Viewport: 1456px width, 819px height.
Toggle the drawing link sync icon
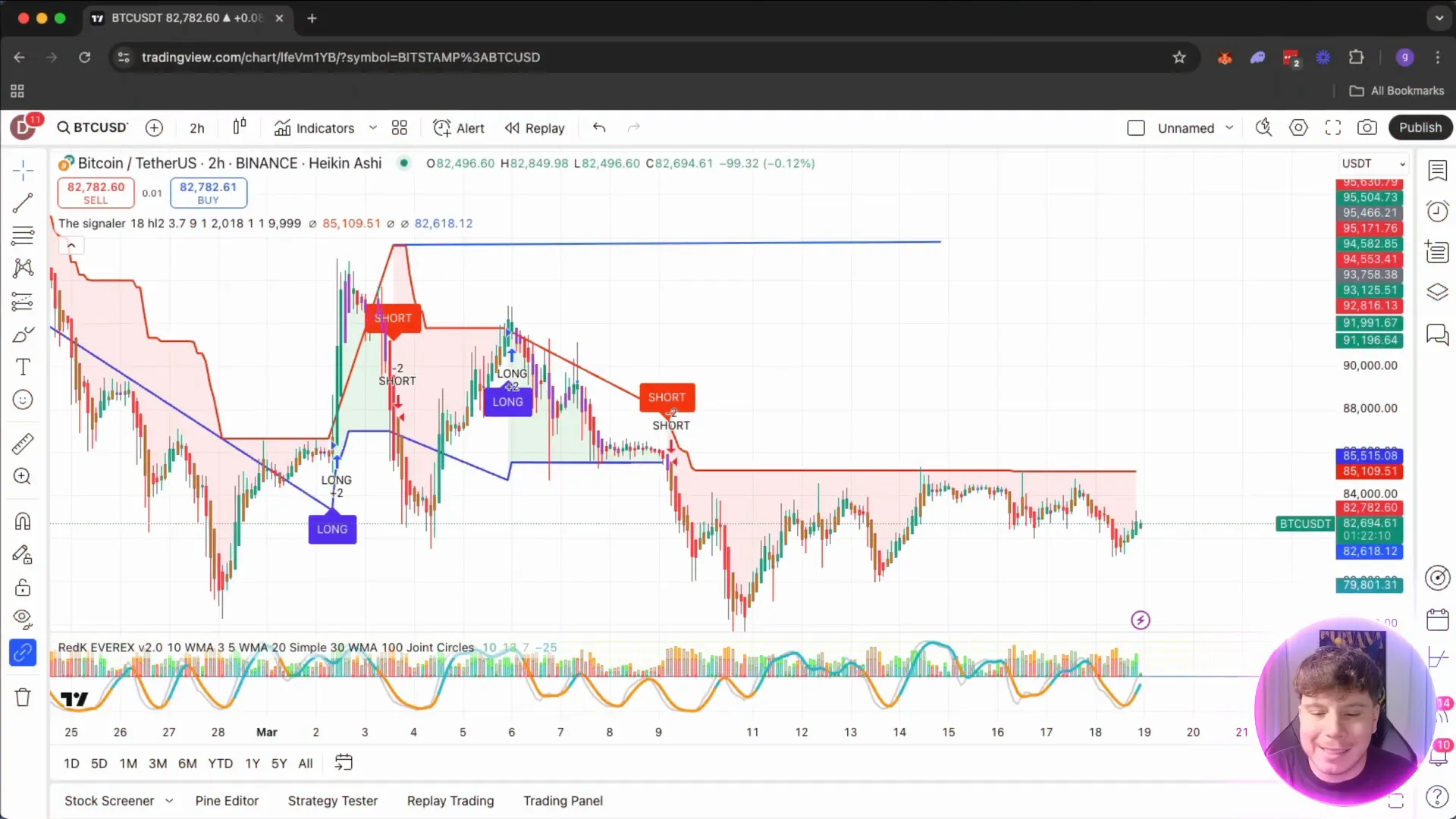(x=23, y=652)
